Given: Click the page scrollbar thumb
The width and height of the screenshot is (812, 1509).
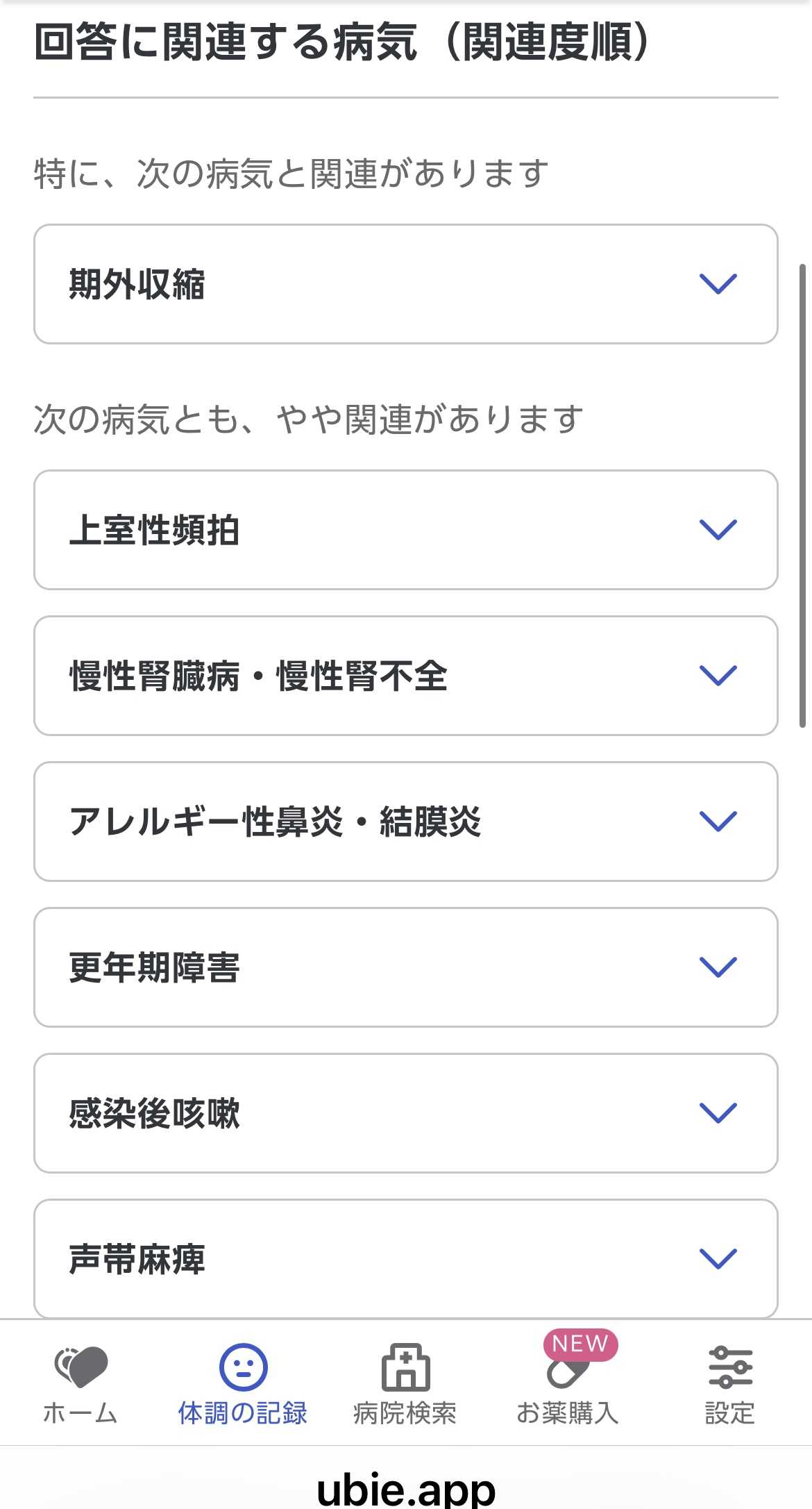Looking at the screenshot, I should point(803,496).
